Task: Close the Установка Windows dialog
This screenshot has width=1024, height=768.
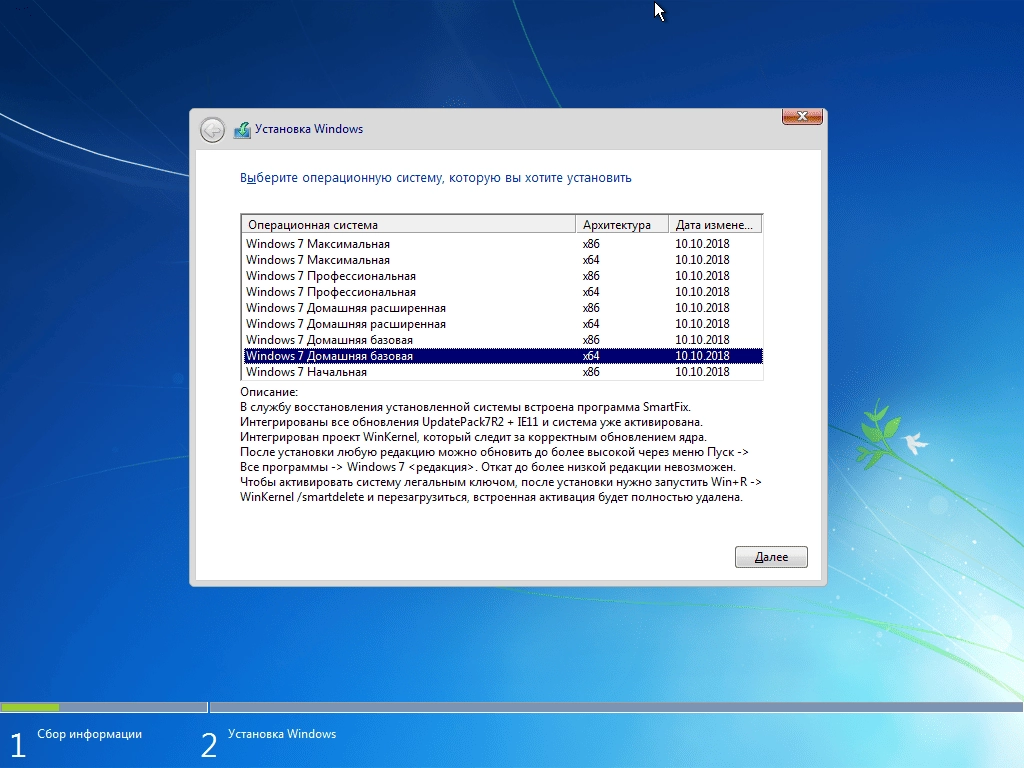Action: click(x=802, y=116)
